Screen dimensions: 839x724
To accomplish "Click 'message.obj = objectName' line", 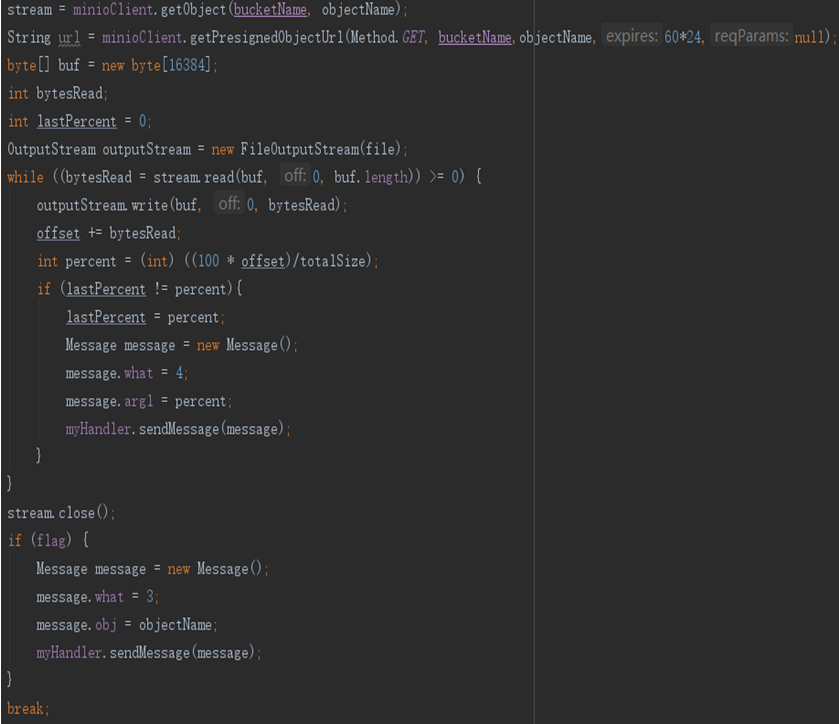I will 127,625.
